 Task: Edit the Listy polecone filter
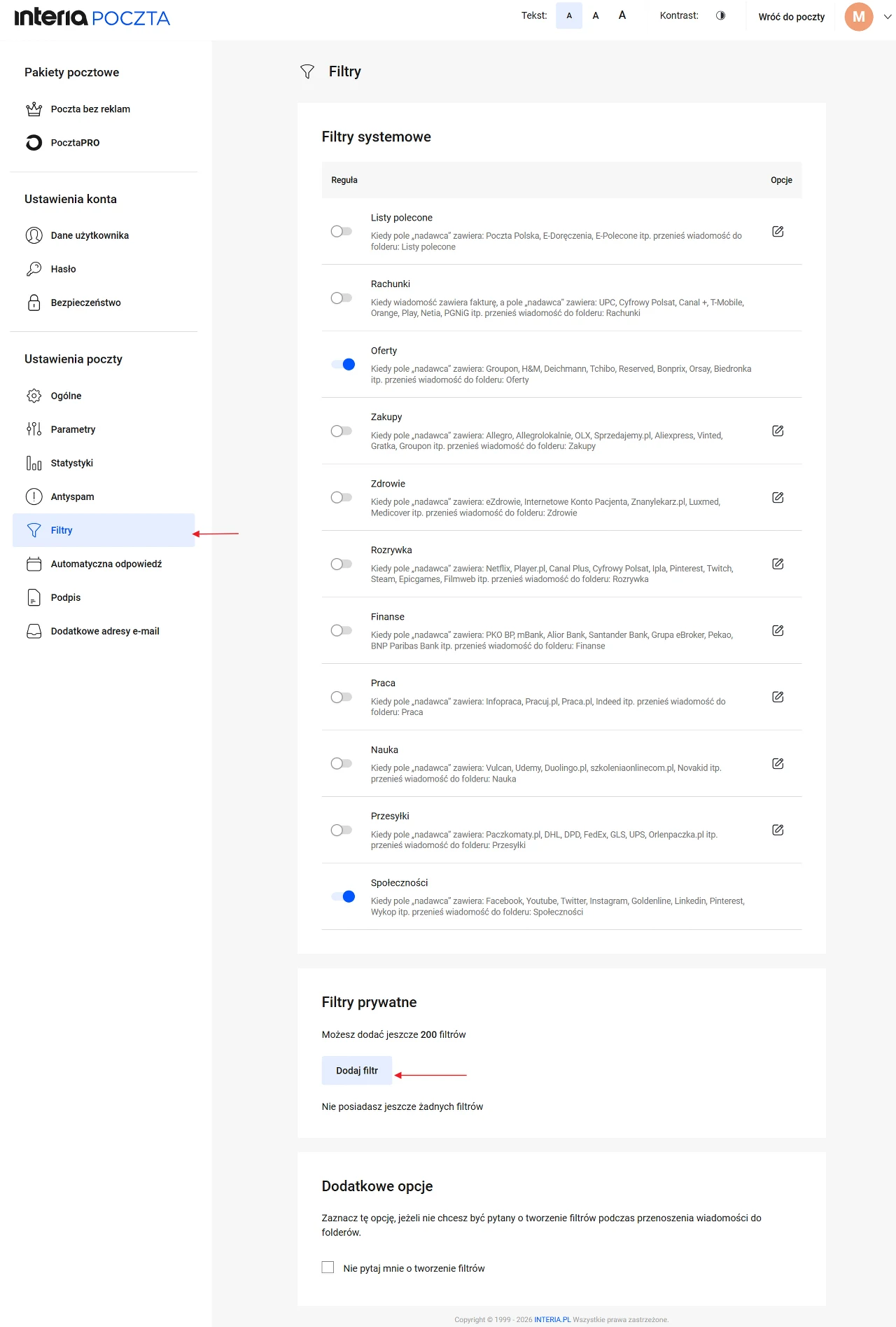click(778, 231)
